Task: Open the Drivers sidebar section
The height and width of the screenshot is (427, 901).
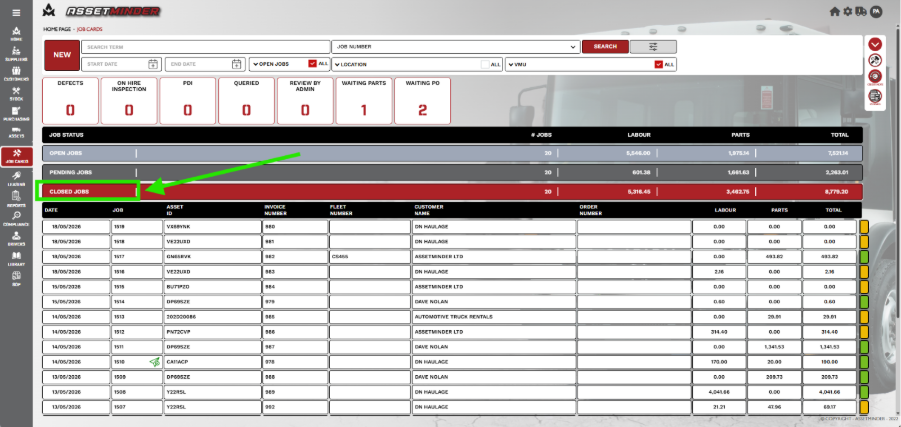Action: click(17, 239)
